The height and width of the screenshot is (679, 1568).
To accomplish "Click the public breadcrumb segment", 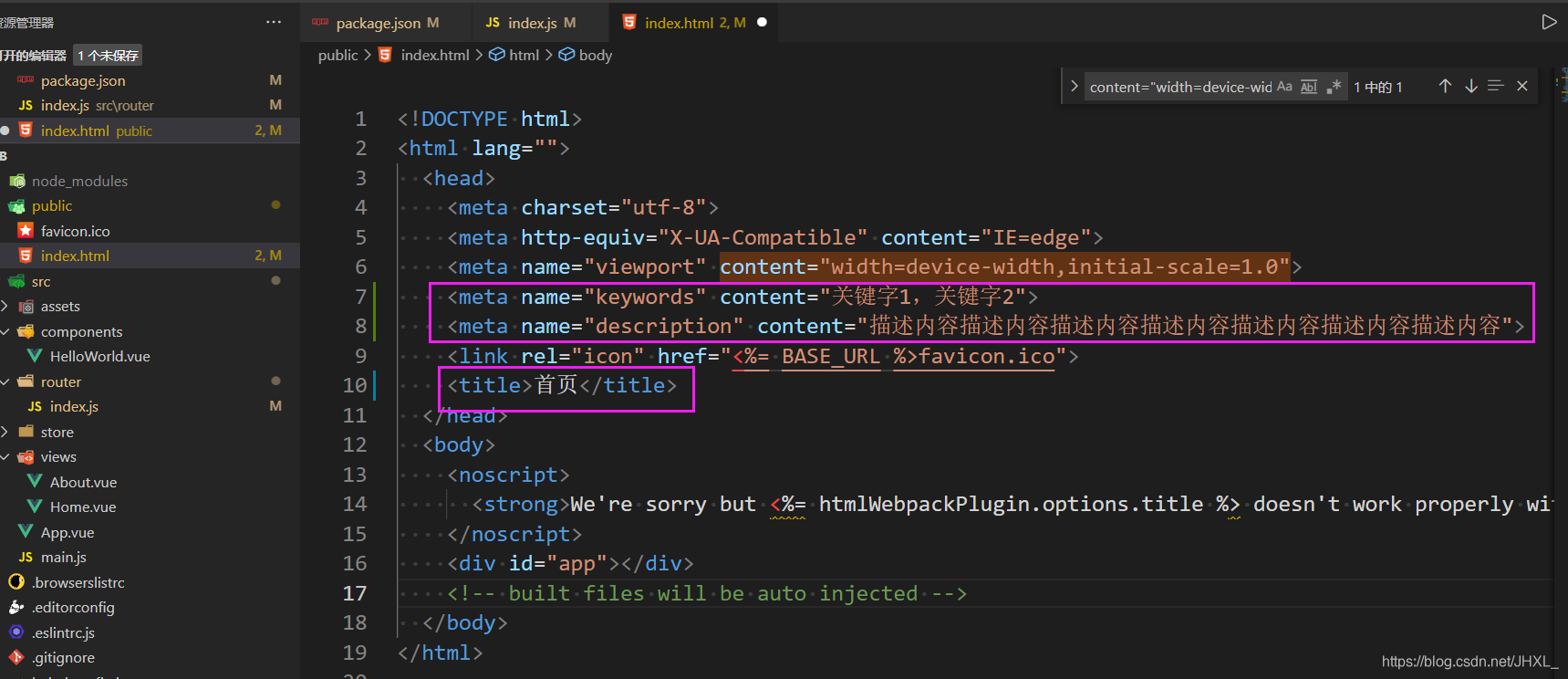I will coord(337,55).
